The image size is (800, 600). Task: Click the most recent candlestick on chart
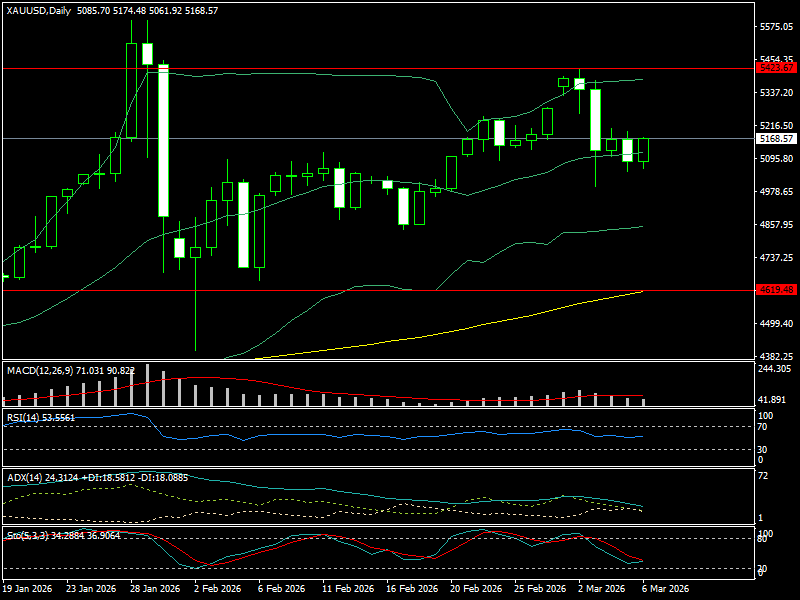643,150
